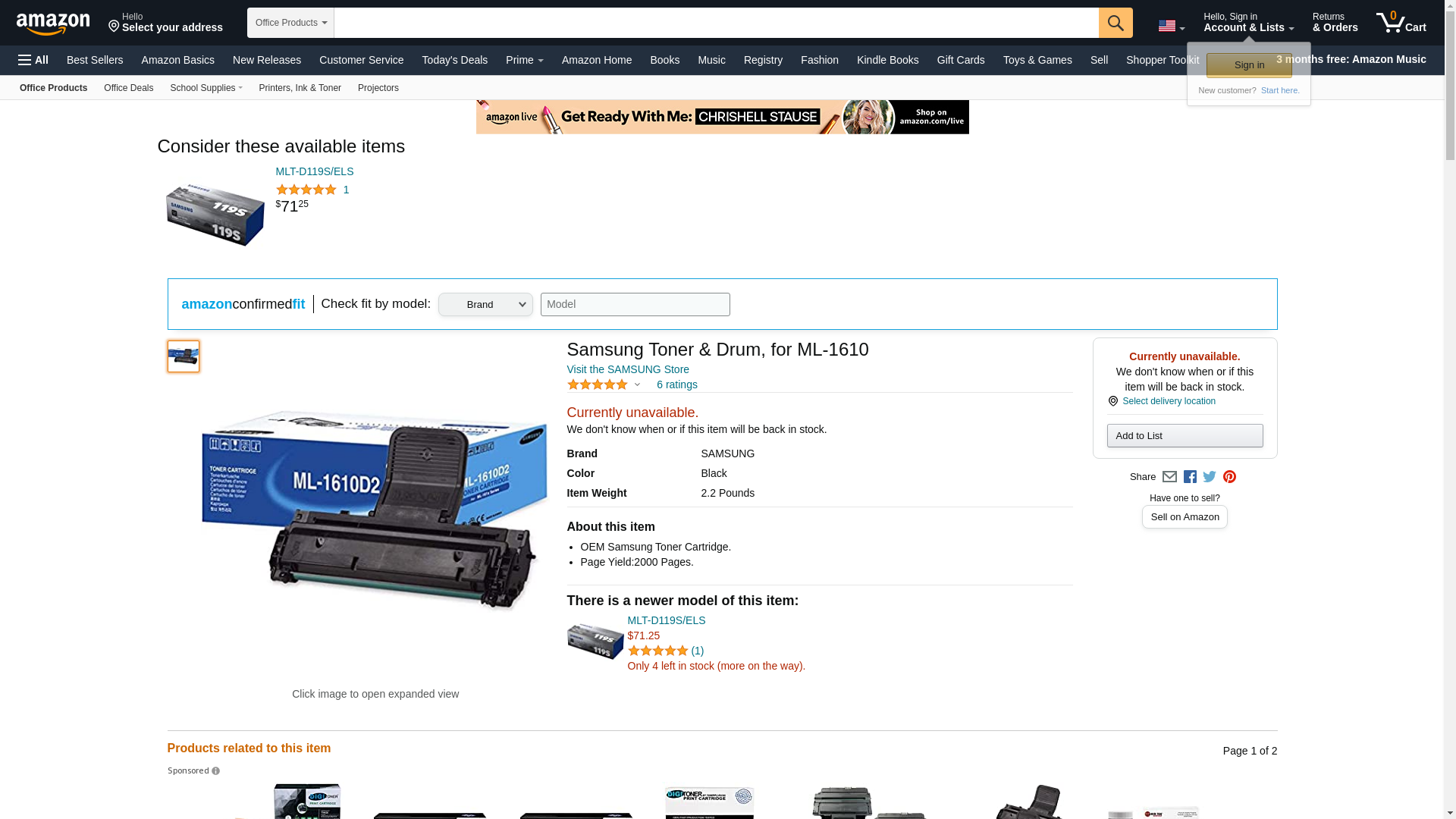The image size is (1456, 819).
Task: Share the product on Facebook
Action: [1190, 477]
